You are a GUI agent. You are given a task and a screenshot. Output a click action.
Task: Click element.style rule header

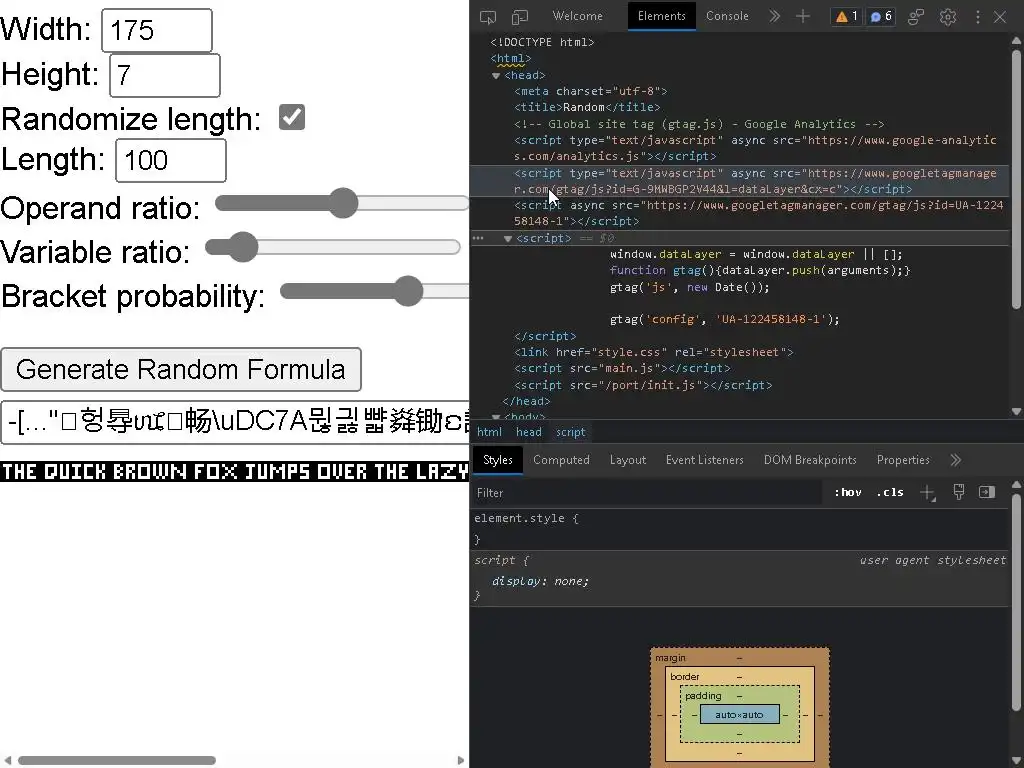click(526, 519)
